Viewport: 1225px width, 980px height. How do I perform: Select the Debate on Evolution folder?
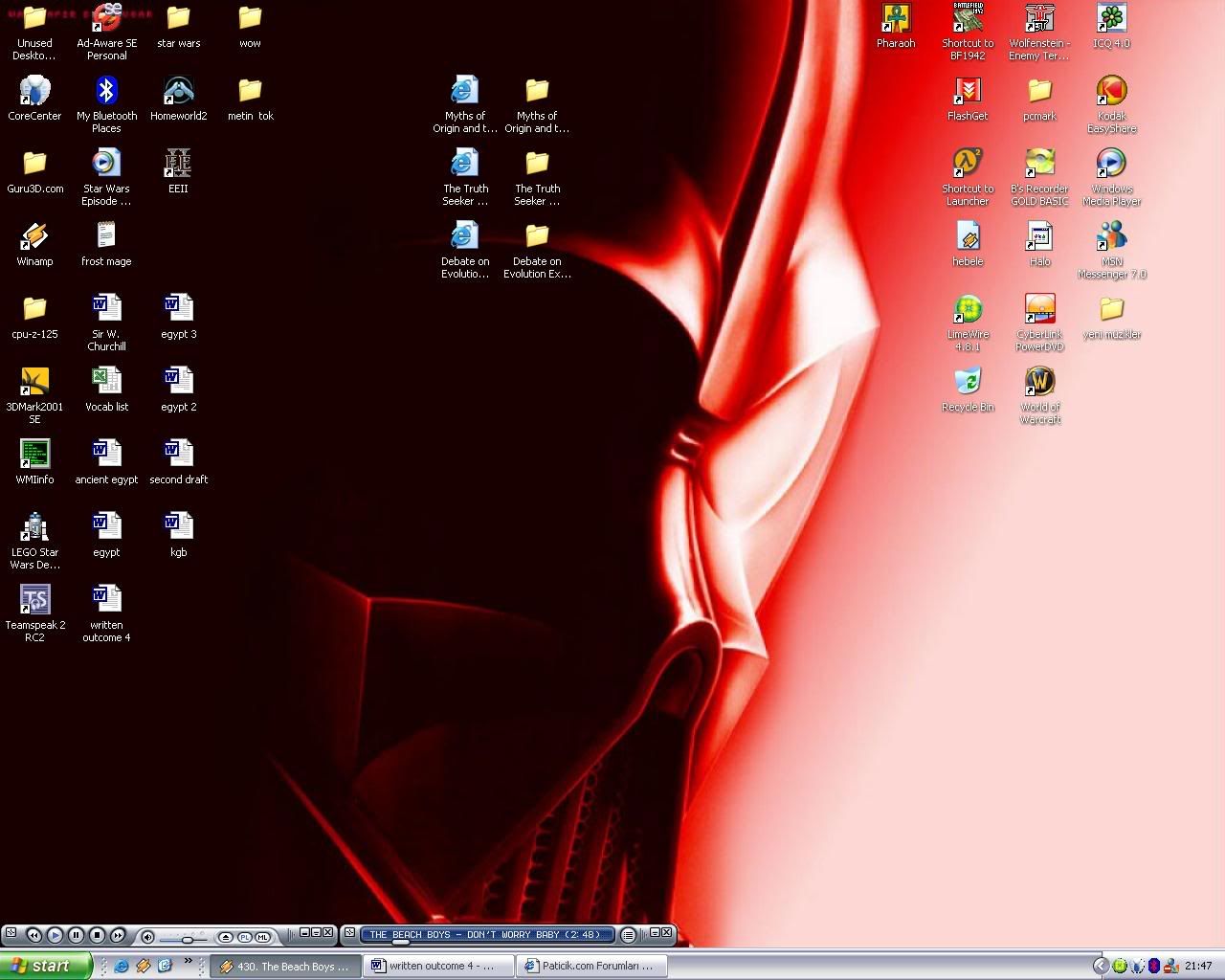point(537,250)
